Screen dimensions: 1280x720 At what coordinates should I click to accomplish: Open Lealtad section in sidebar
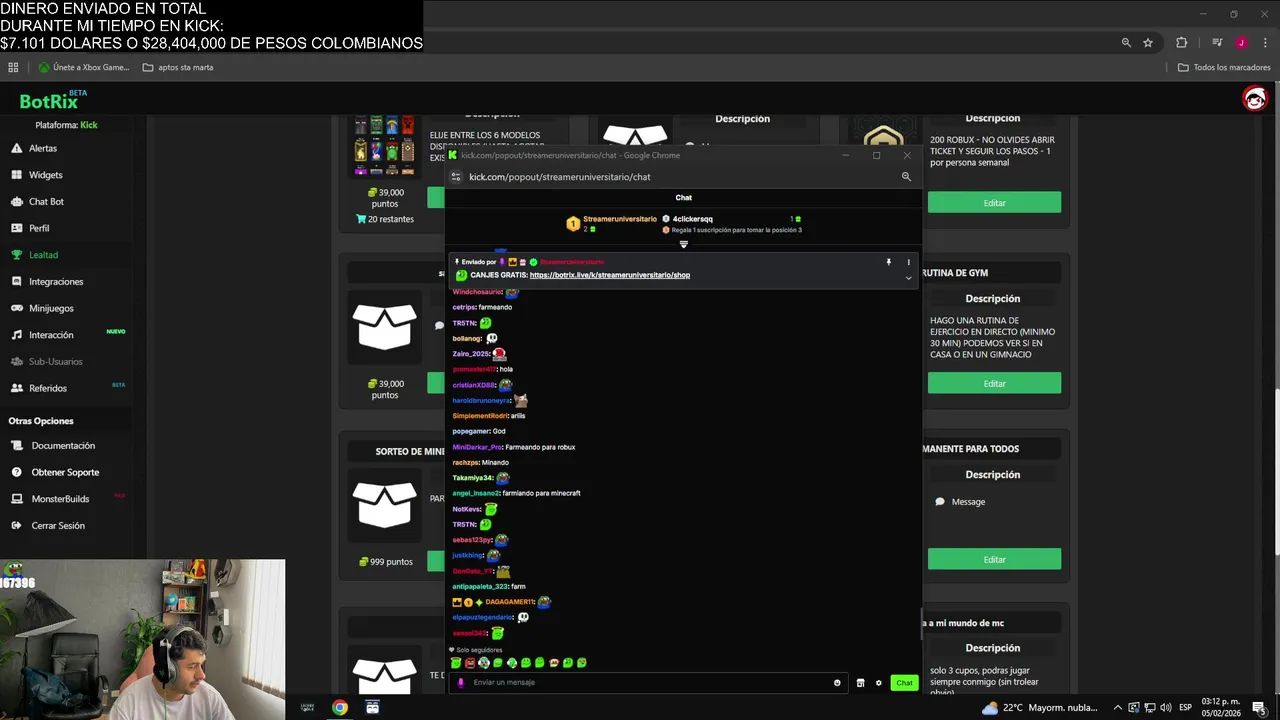(x=43, y=255)
